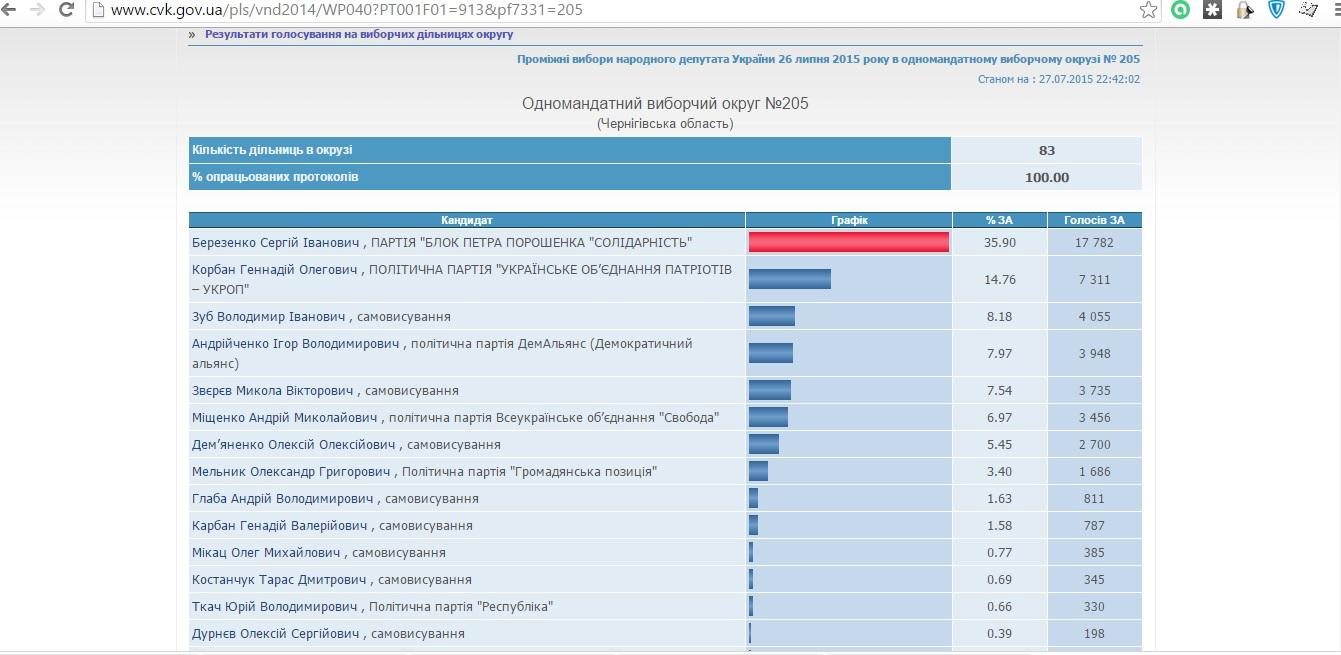
Task: Click the '% ЗА' column header
Action: (999, 220)
